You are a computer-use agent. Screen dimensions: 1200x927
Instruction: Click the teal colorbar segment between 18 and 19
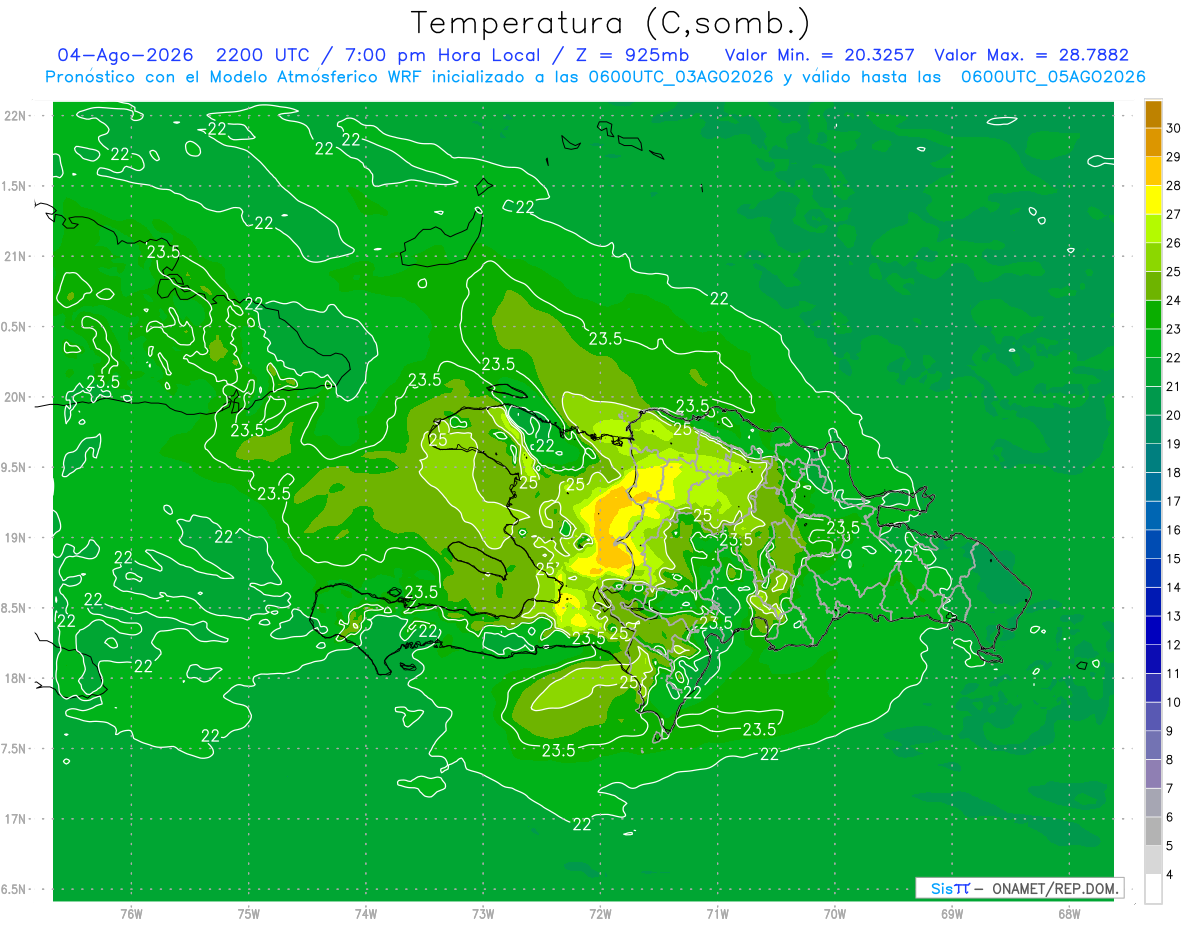pyautogui.click(x=1153, y=459)
